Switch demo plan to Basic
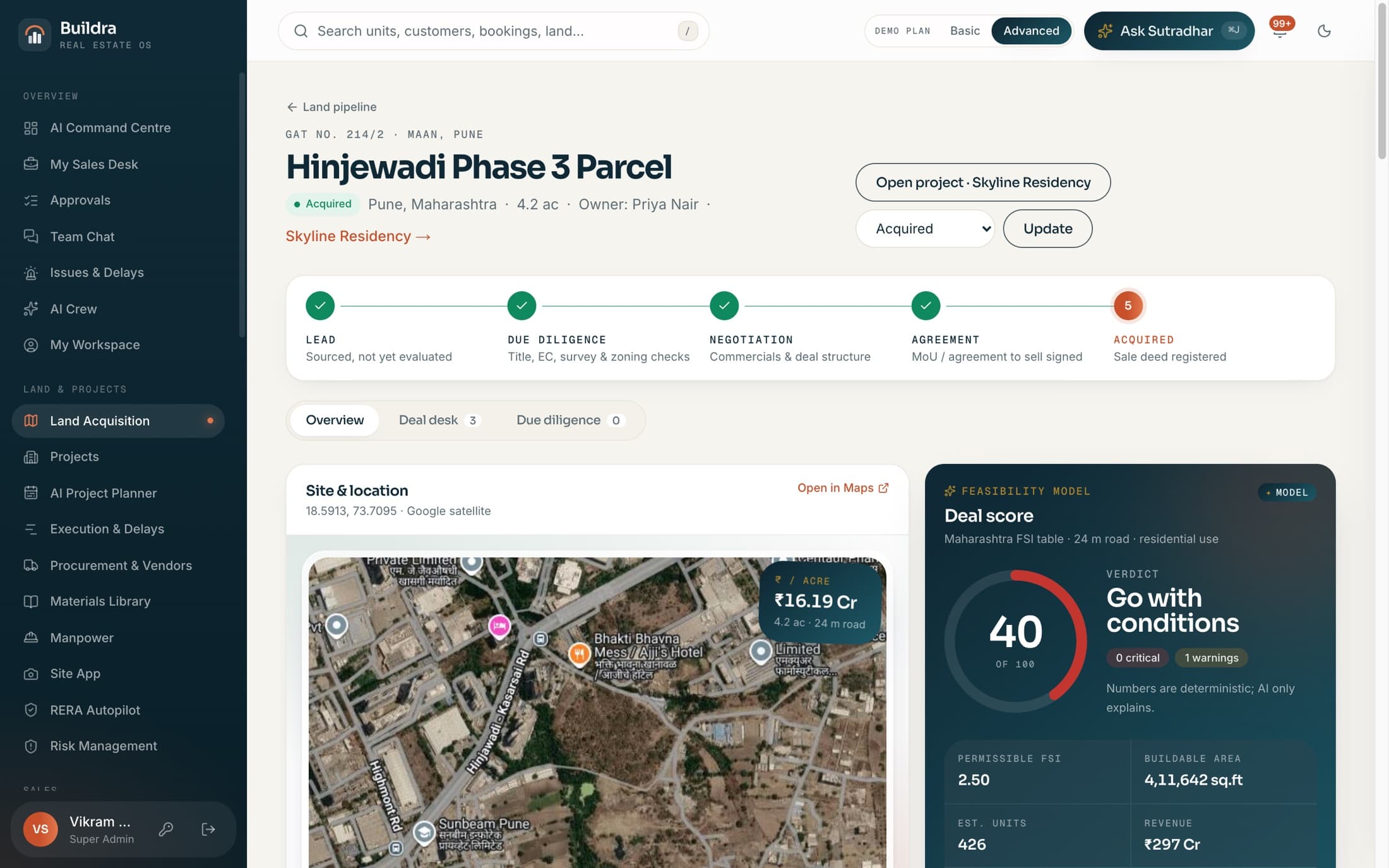Image resolution: width=1389 pixels, height=868 pixels. 965,31
